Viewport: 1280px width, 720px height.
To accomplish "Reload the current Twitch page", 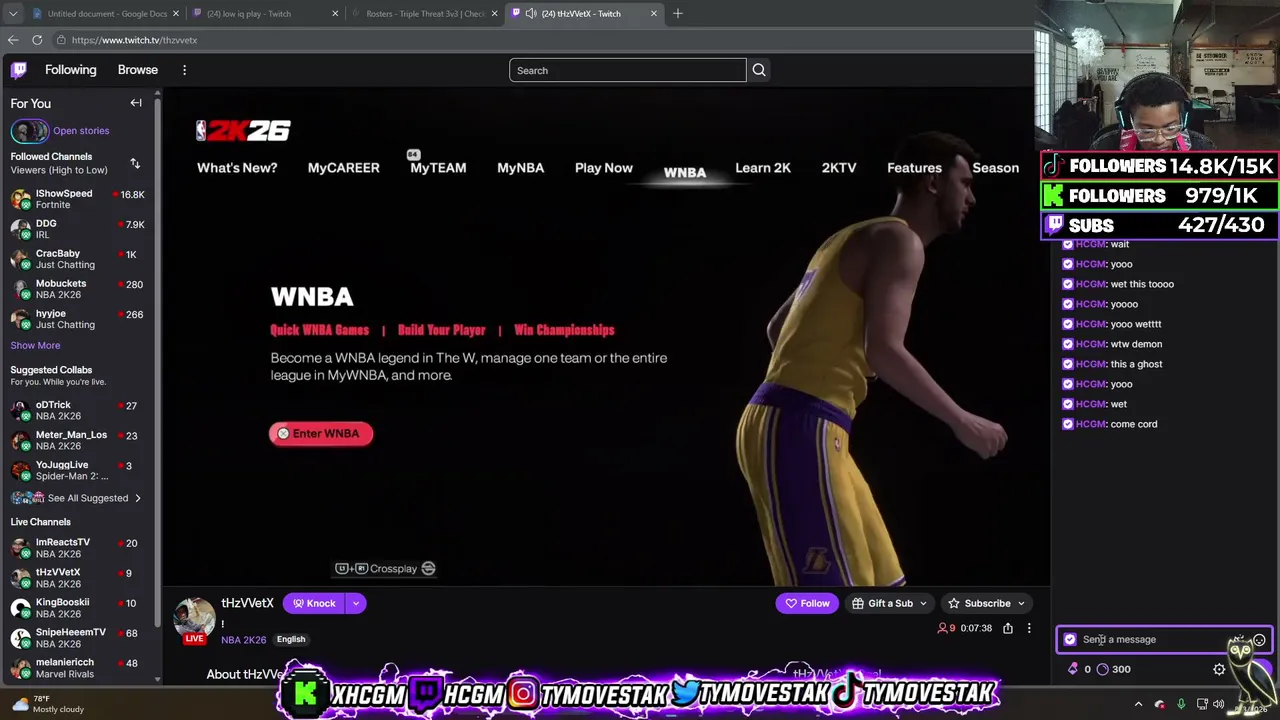I will pyautogui.click(x=37, y=40).
